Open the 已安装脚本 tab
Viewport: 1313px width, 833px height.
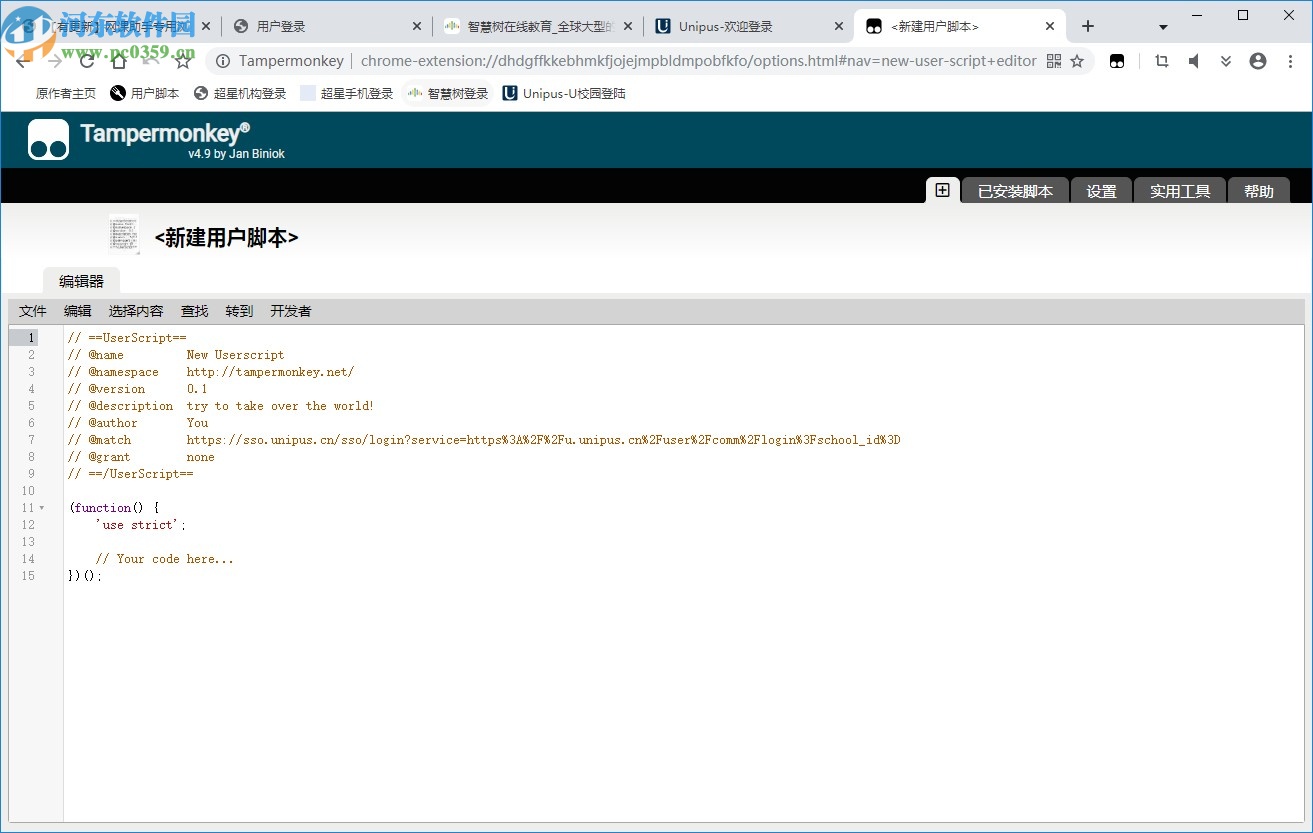pos(1015,191)
